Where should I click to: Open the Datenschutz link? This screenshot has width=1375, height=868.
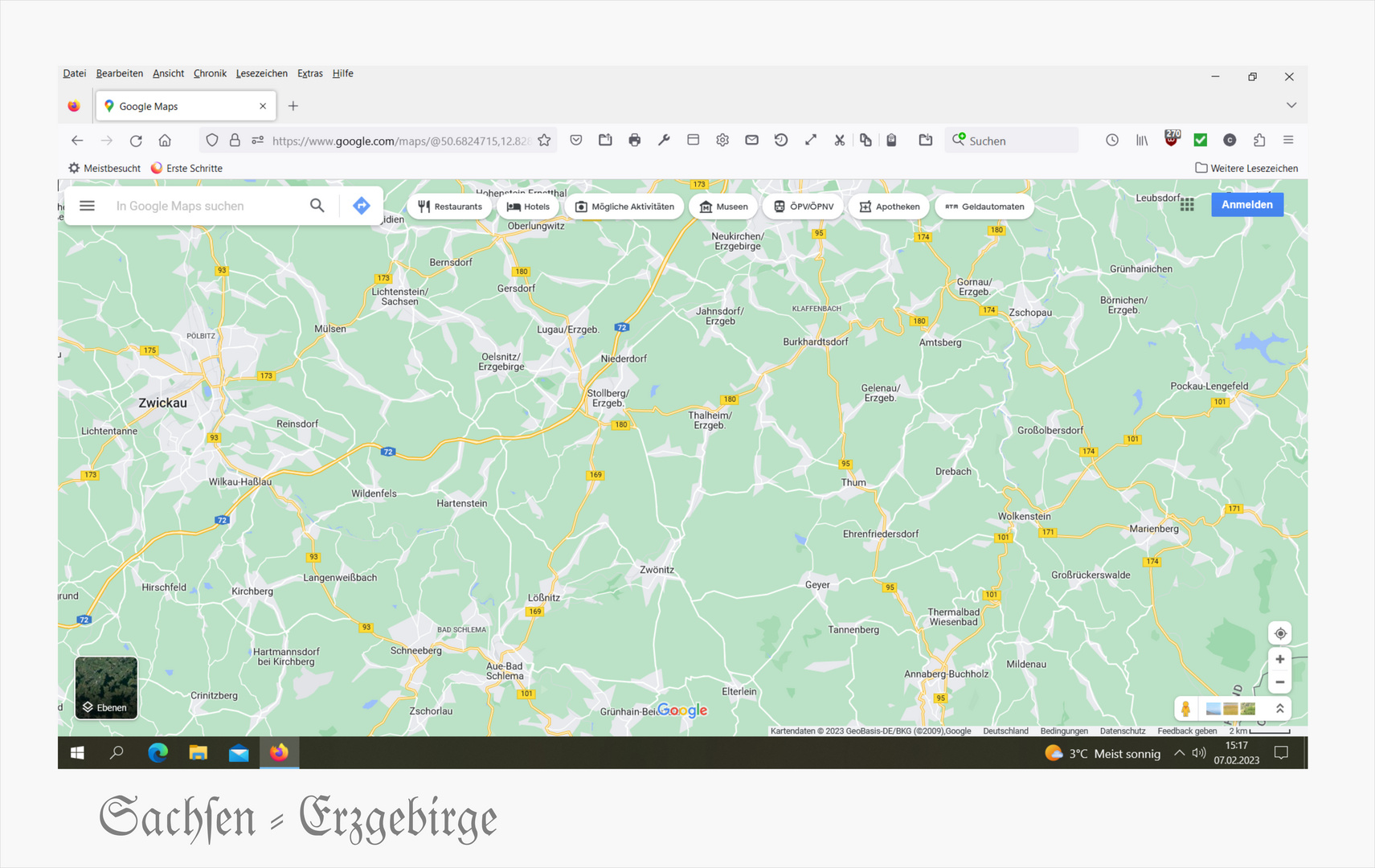click(1123, 731)
